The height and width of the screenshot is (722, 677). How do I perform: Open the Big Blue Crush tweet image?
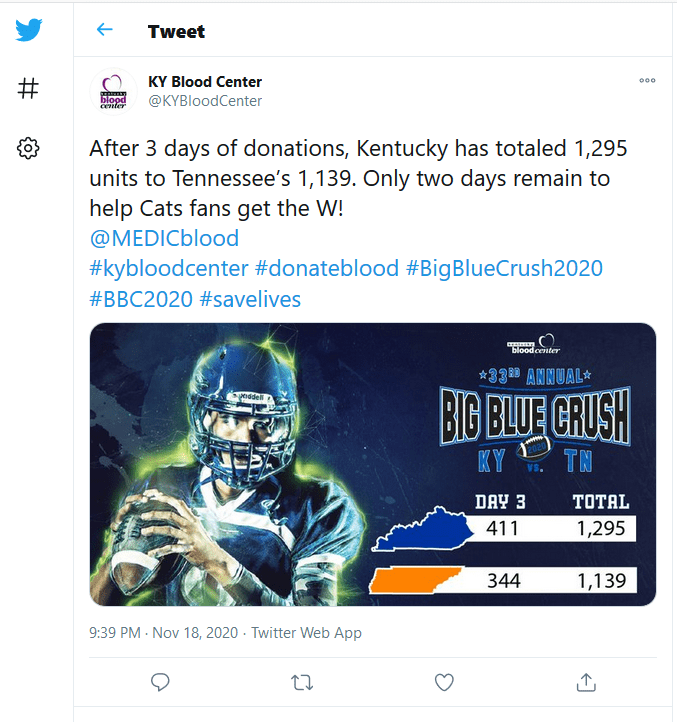[x=373, y=464]
